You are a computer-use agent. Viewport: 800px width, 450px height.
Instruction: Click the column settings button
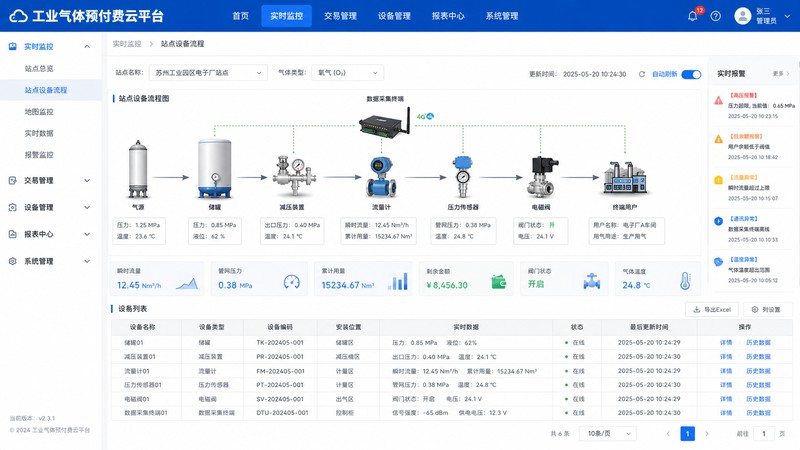(x=766, y=310)
